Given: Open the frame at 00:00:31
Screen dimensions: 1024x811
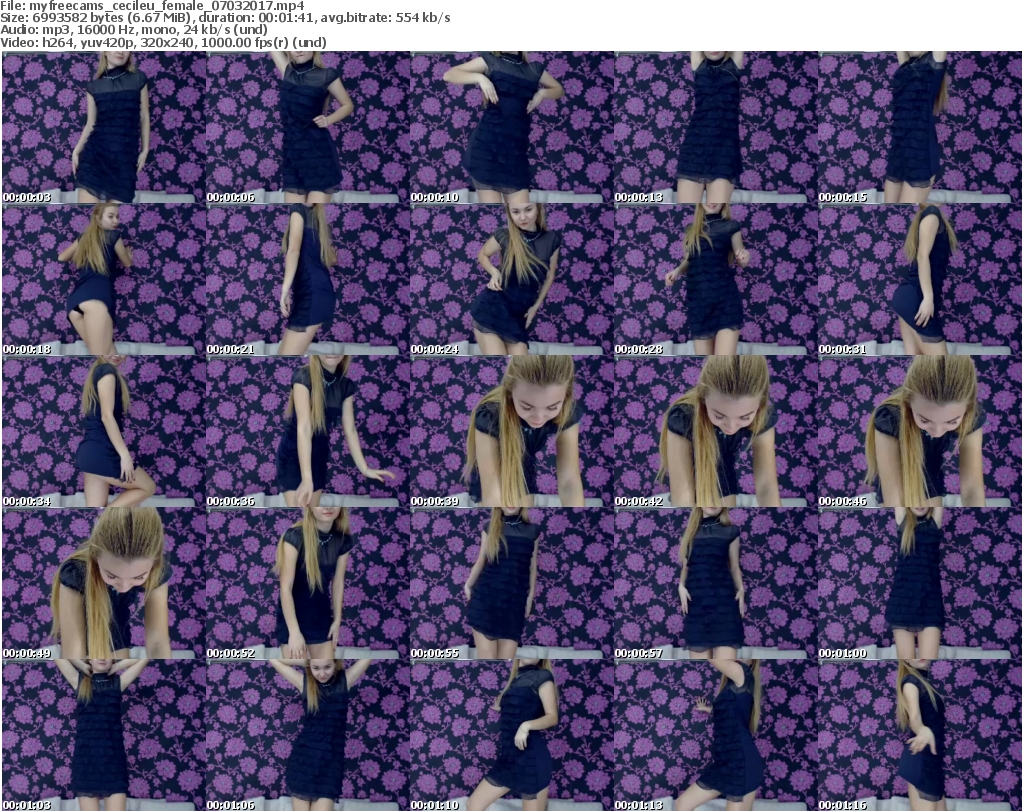Looking at the screenshot, I should 920,279.
